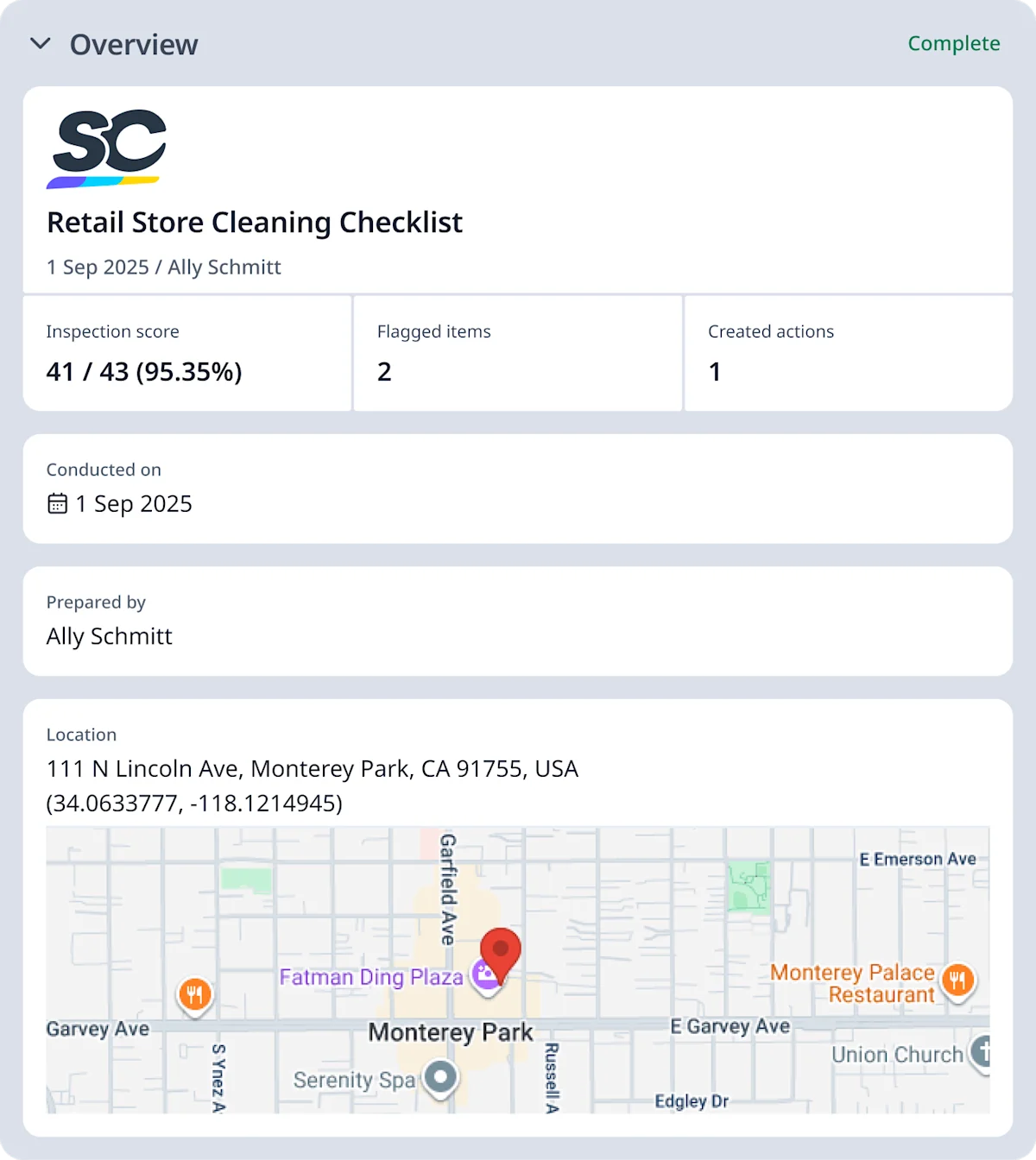Image resolution: width=1036 pixels, height=1160 pixels.
Task: Click the Created actions count
Action: tap(715, 371)
